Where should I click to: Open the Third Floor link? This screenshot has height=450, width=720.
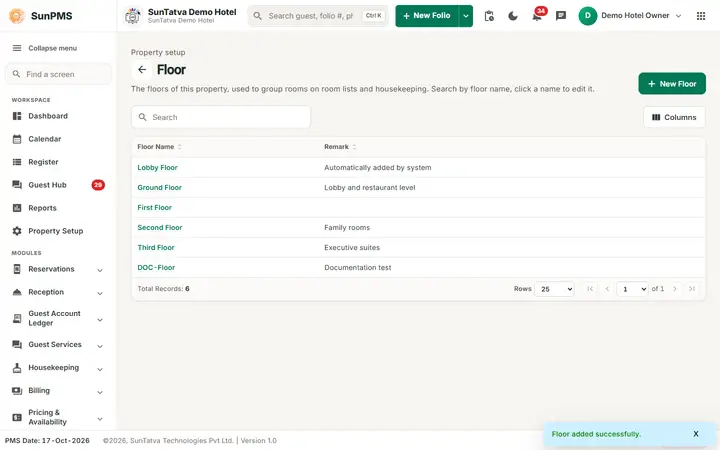tap(156, 248)
